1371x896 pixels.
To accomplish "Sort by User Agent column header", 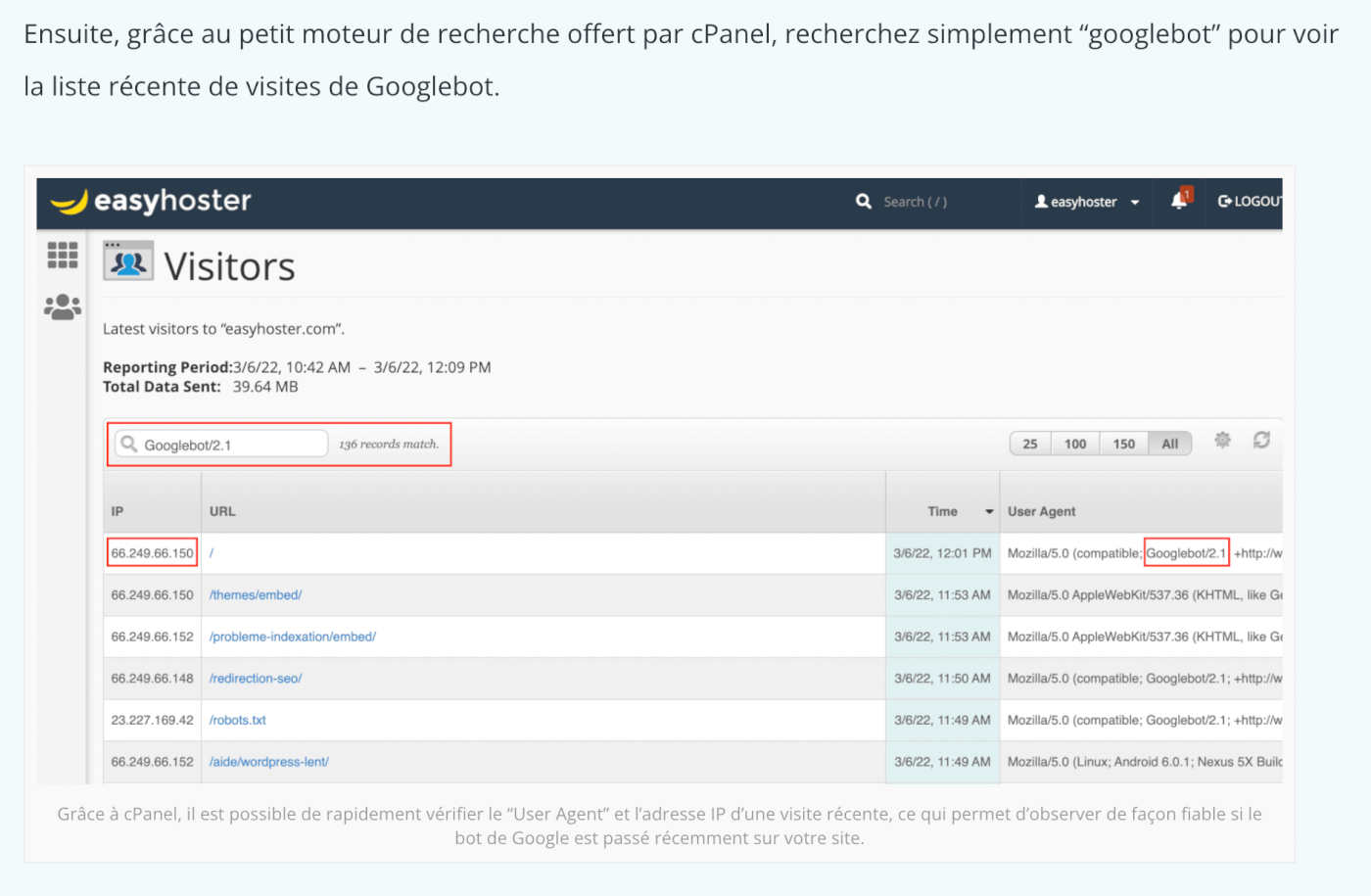I will click(x=1041, y=511).
